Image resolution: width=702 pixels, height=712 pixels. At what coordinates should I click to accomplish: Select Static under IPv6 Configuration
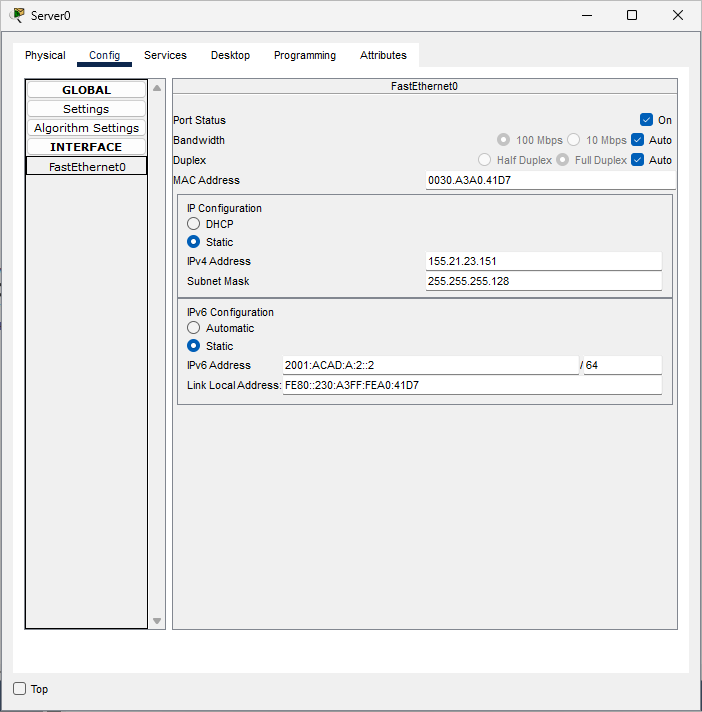tap(193, 346)
